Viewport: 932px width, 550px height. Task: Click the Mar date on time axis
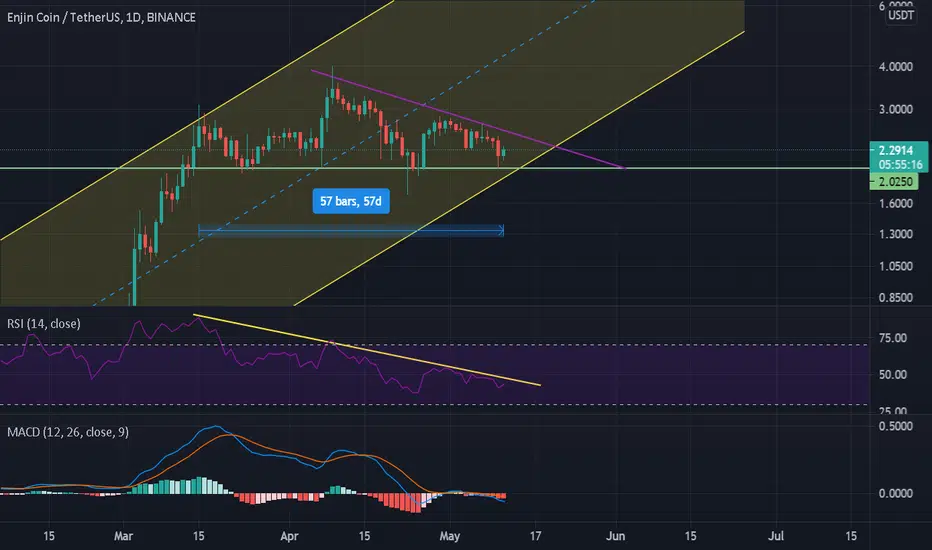(x=123, y=536)
